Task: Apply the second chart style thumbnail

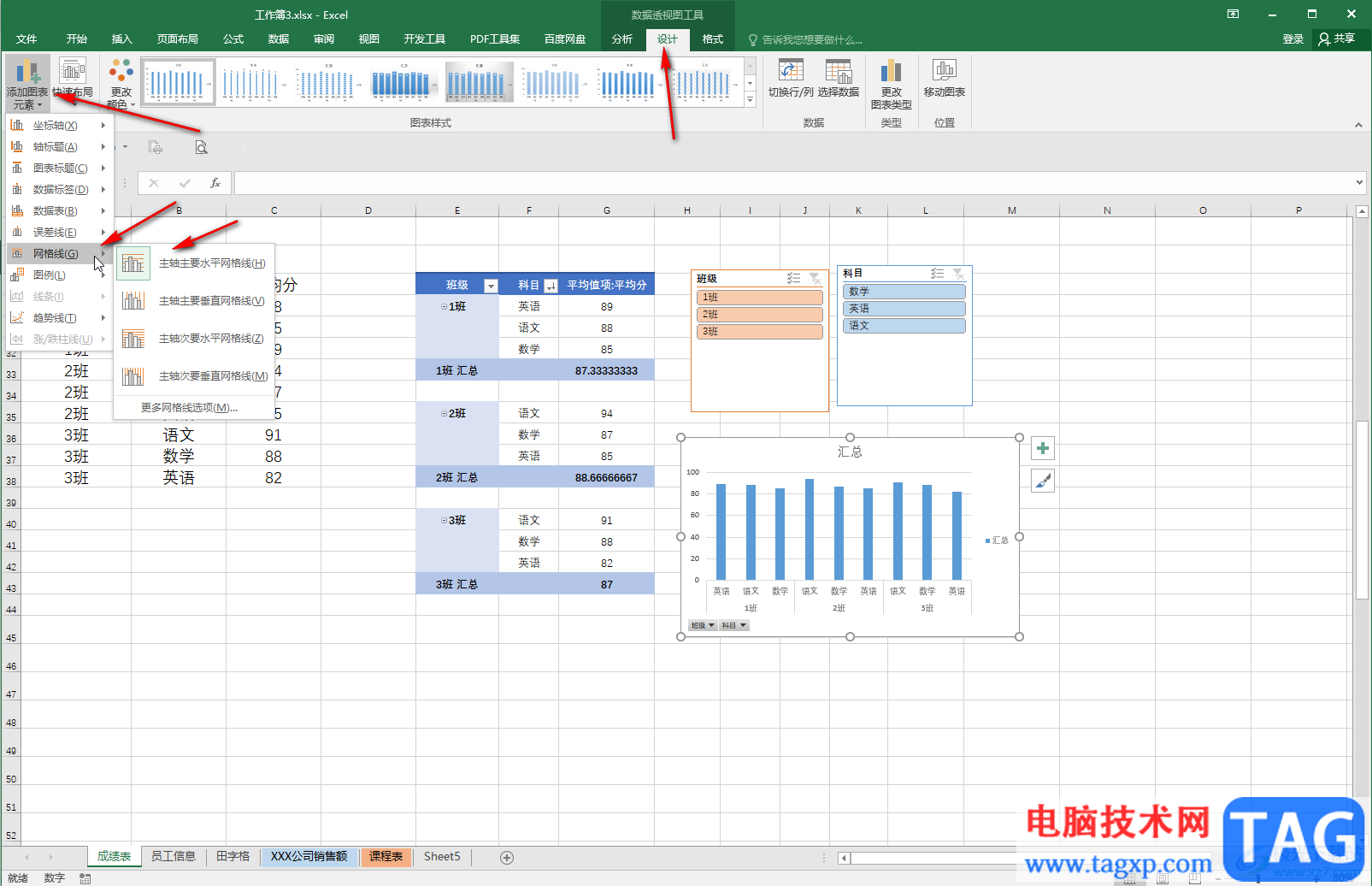Action: [252, 82]
